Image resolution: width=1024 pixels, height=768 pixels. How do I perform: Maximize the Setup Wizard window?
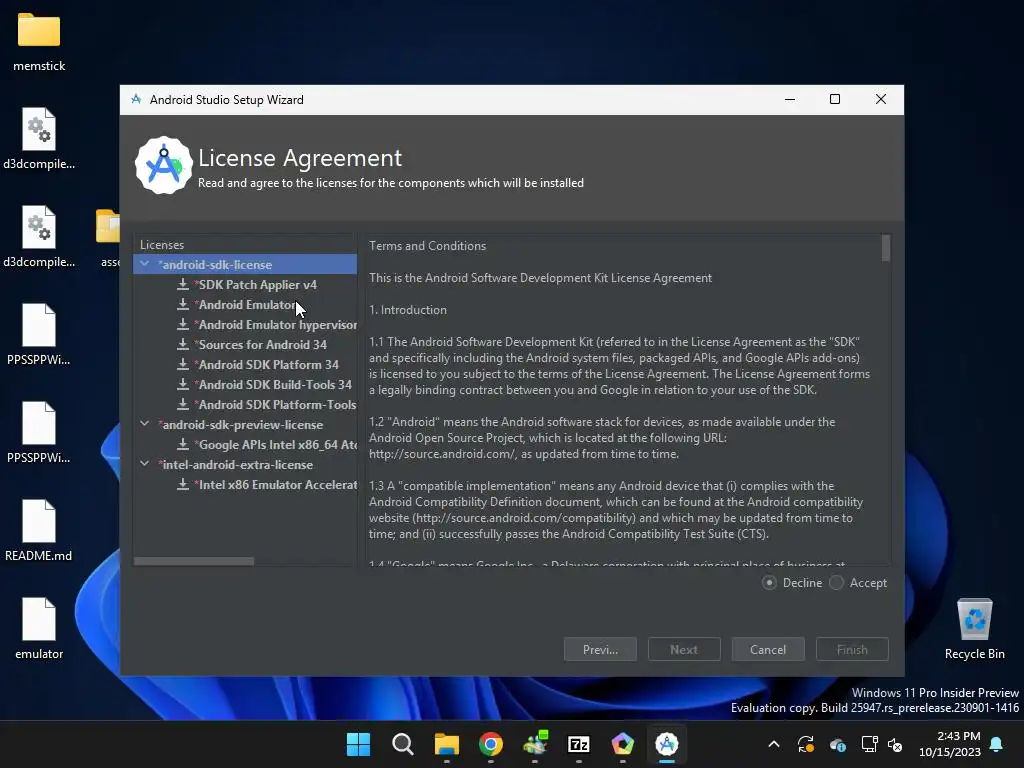point(835,99)
